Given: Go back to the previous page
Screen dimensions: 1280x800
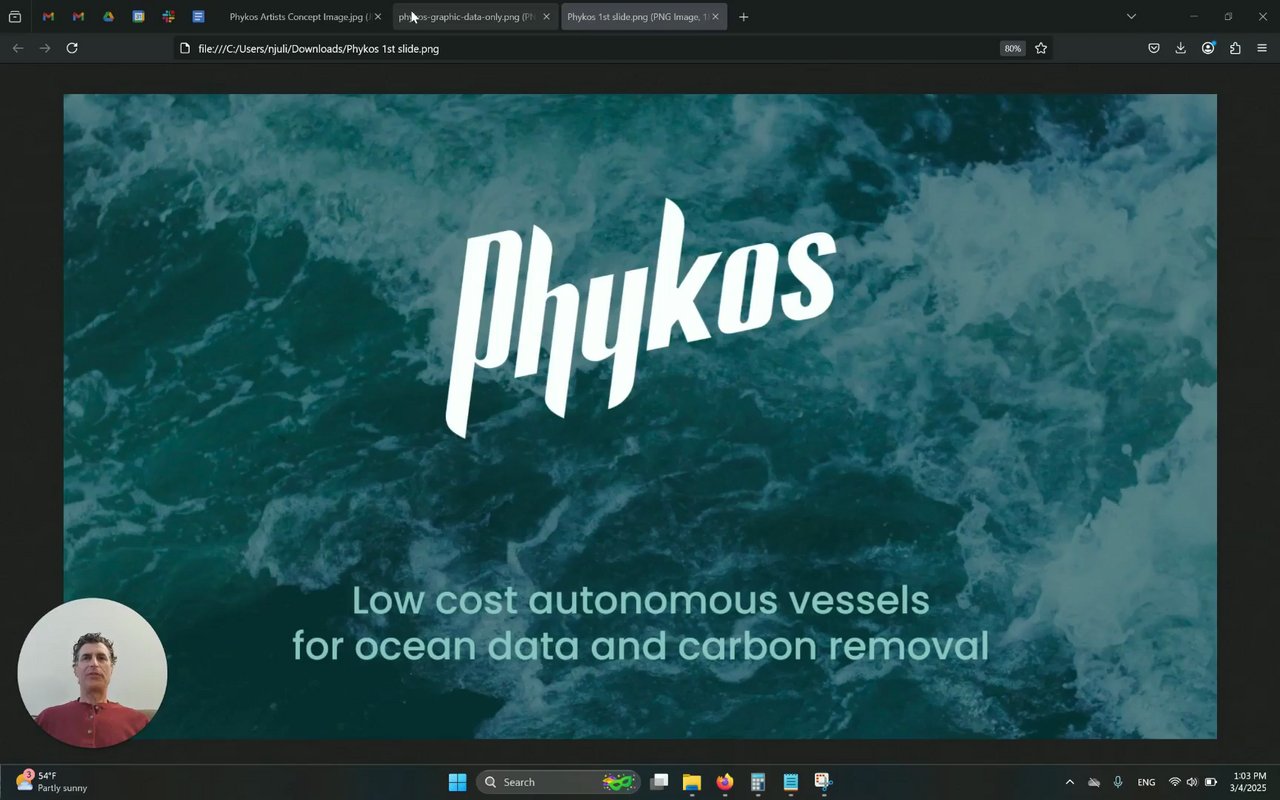Looking at the screenshot, I should coord(17,48).
